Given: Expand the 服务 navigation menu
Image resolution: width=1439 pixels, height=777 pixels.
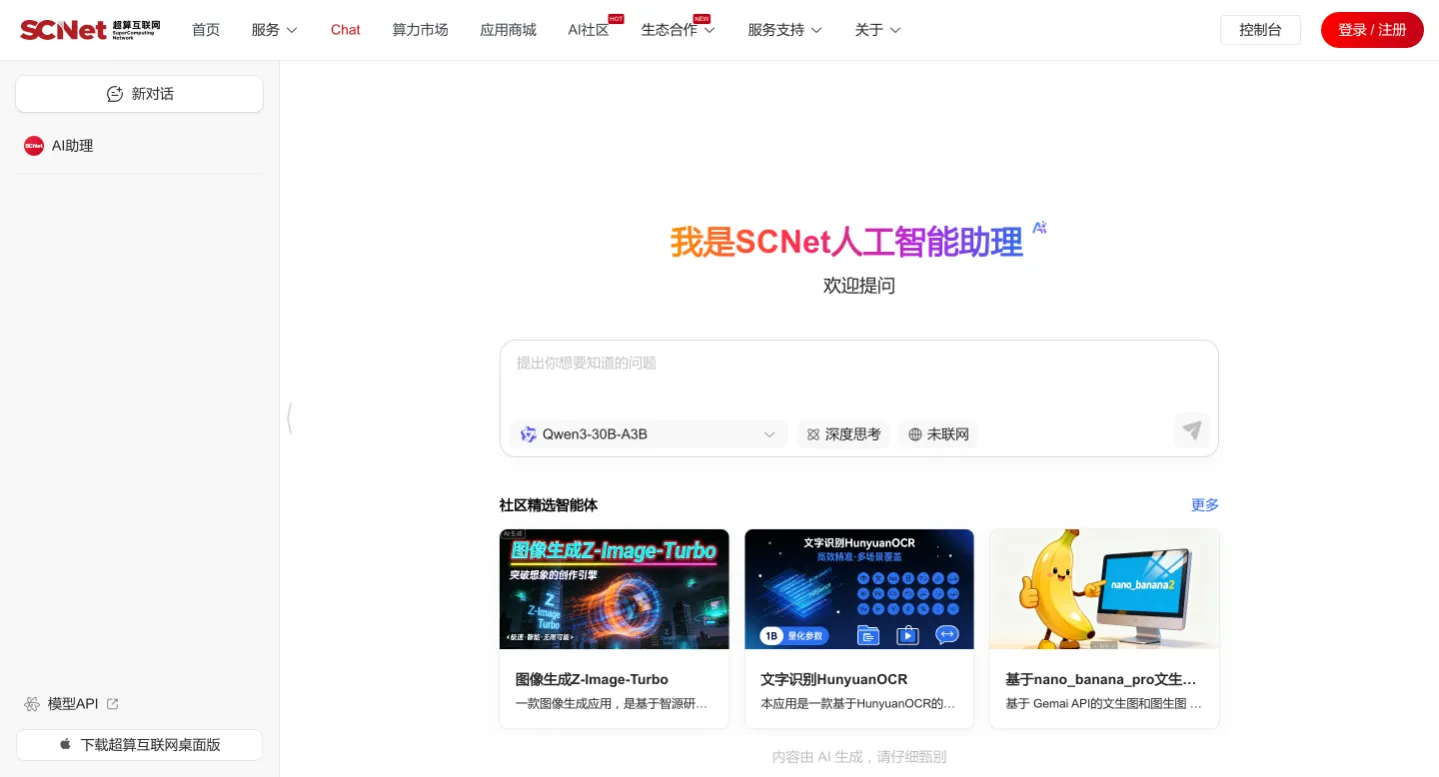Looking at the screenshot, I should [x=273, y=29].
